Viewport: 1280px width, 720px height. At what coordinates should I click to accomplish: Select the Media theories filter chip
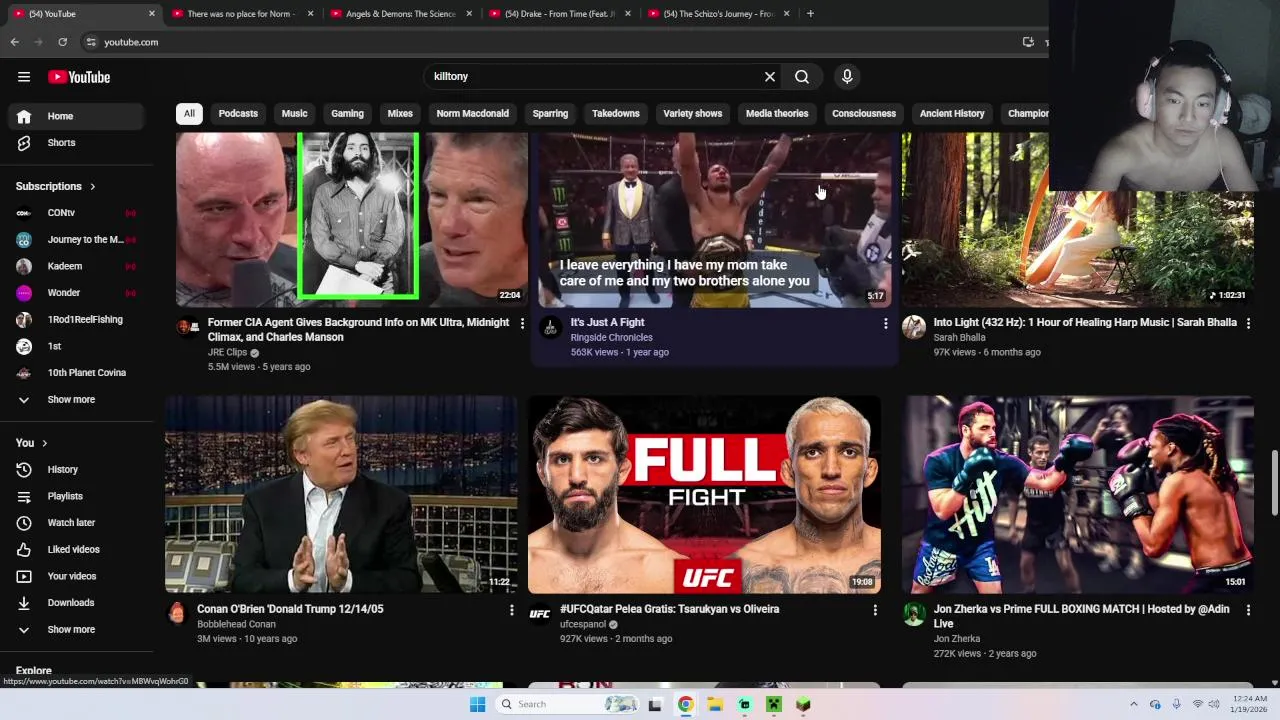click(777, 113)
